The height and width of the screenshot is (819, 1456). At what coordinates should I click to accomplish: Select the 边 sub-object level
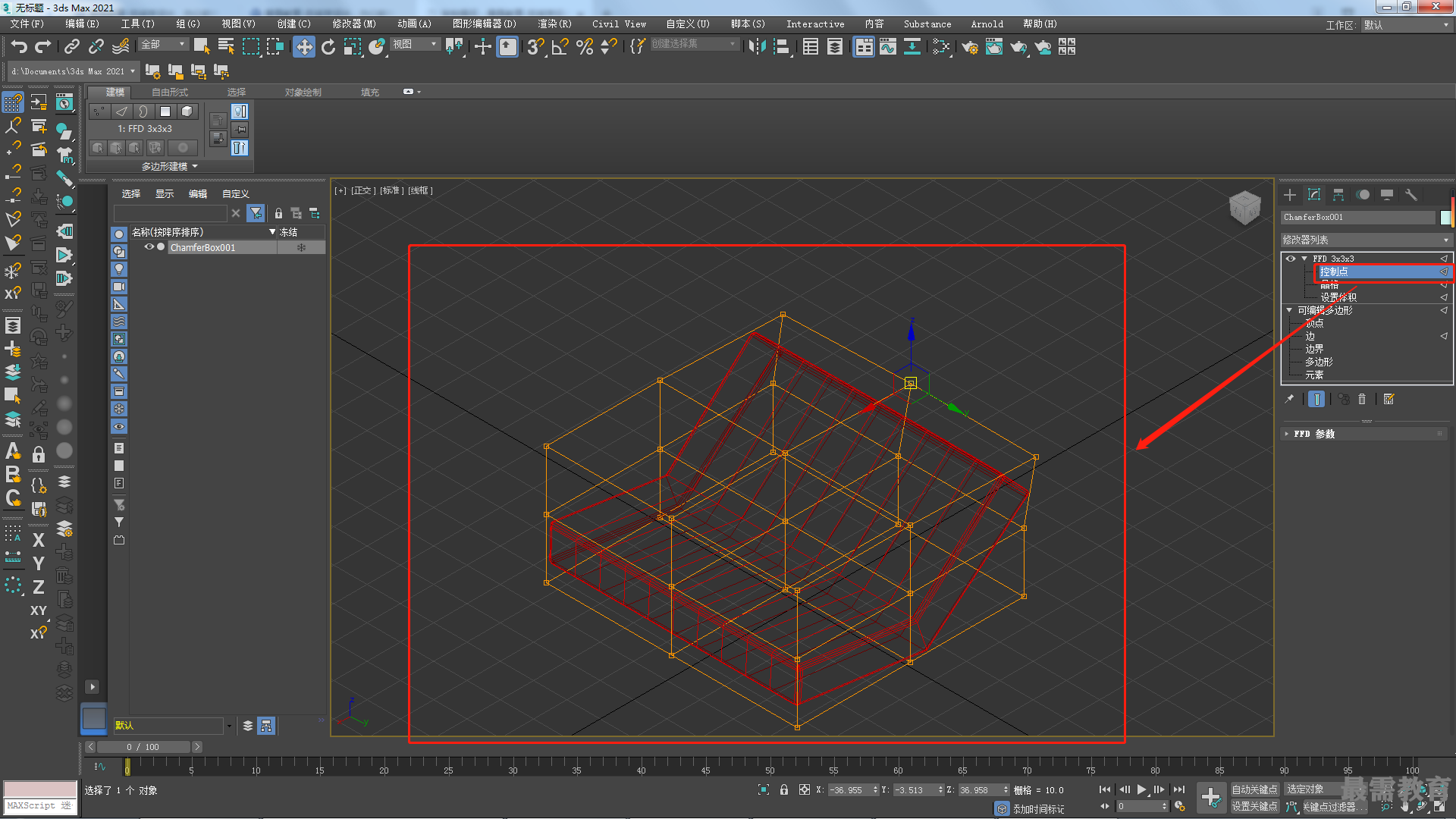point(1310,336)
